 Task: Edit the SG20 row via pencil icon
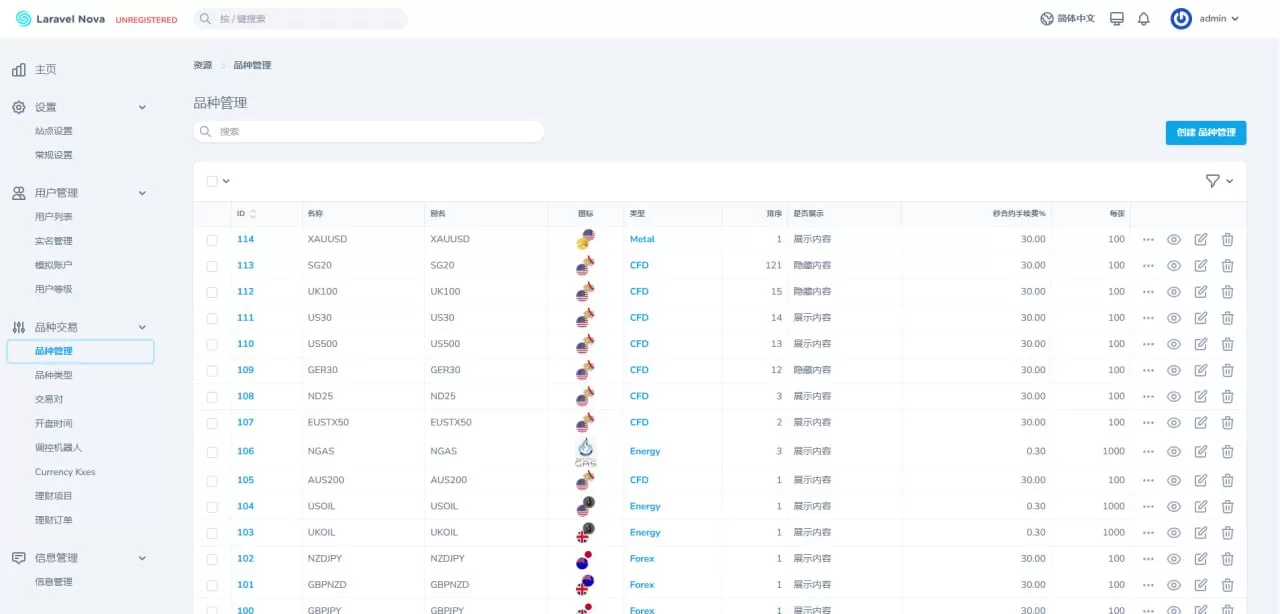[x=1201, y=266]
